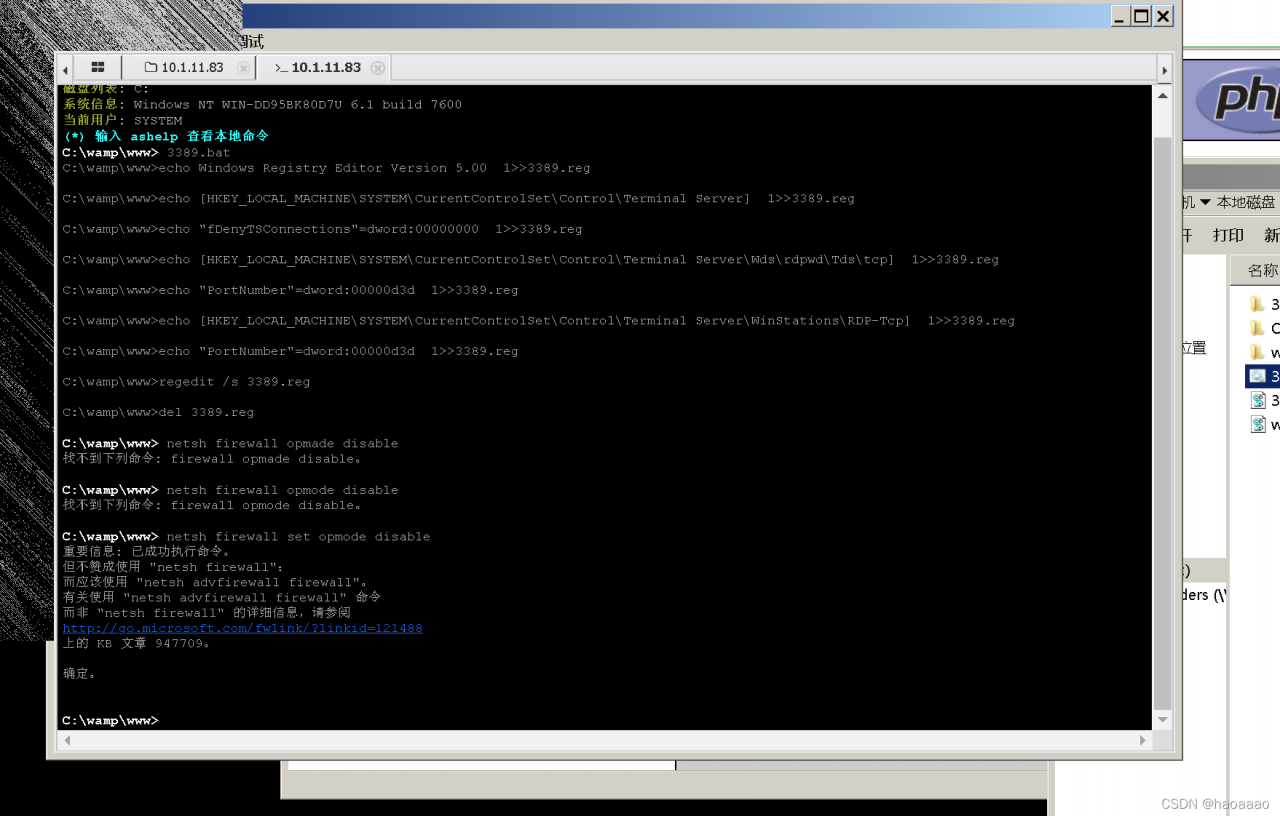
Task: Switch to the terminal 10.1.11.83 tab
Action: (x=318, y=67)
